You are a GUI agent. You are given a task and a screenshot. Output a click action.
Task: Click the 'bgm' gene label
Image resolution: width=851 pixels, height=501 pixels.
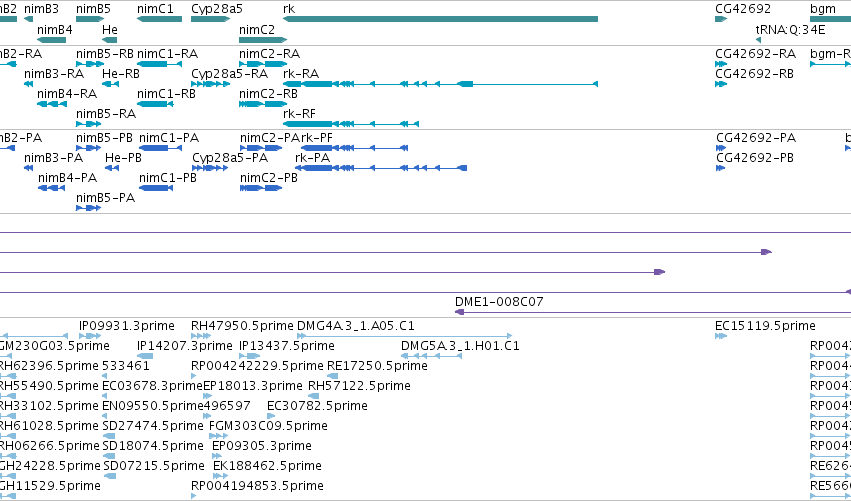click(x=823, y=9)
